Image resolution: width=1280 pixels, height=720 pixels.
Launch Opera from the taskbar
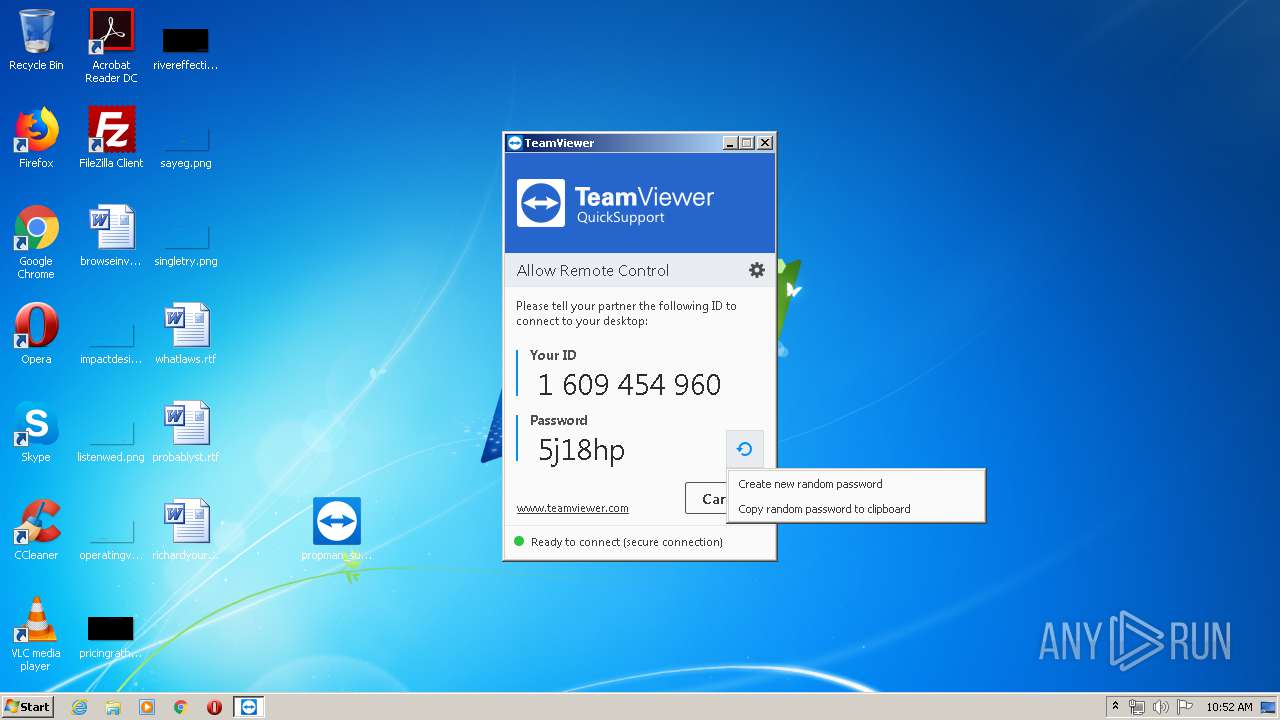214,707
